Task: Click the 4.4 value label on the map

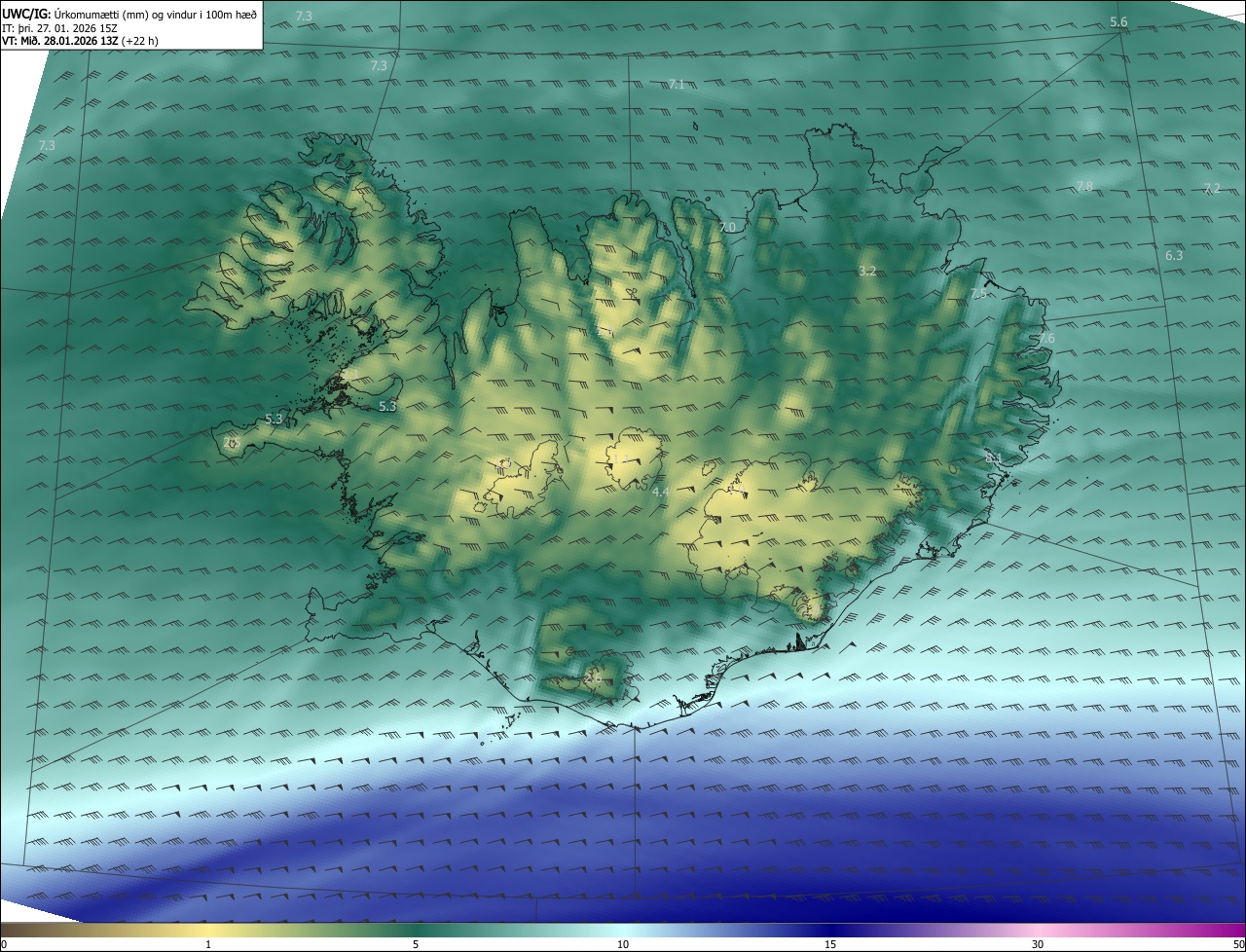Action: (x=660, y=493)
